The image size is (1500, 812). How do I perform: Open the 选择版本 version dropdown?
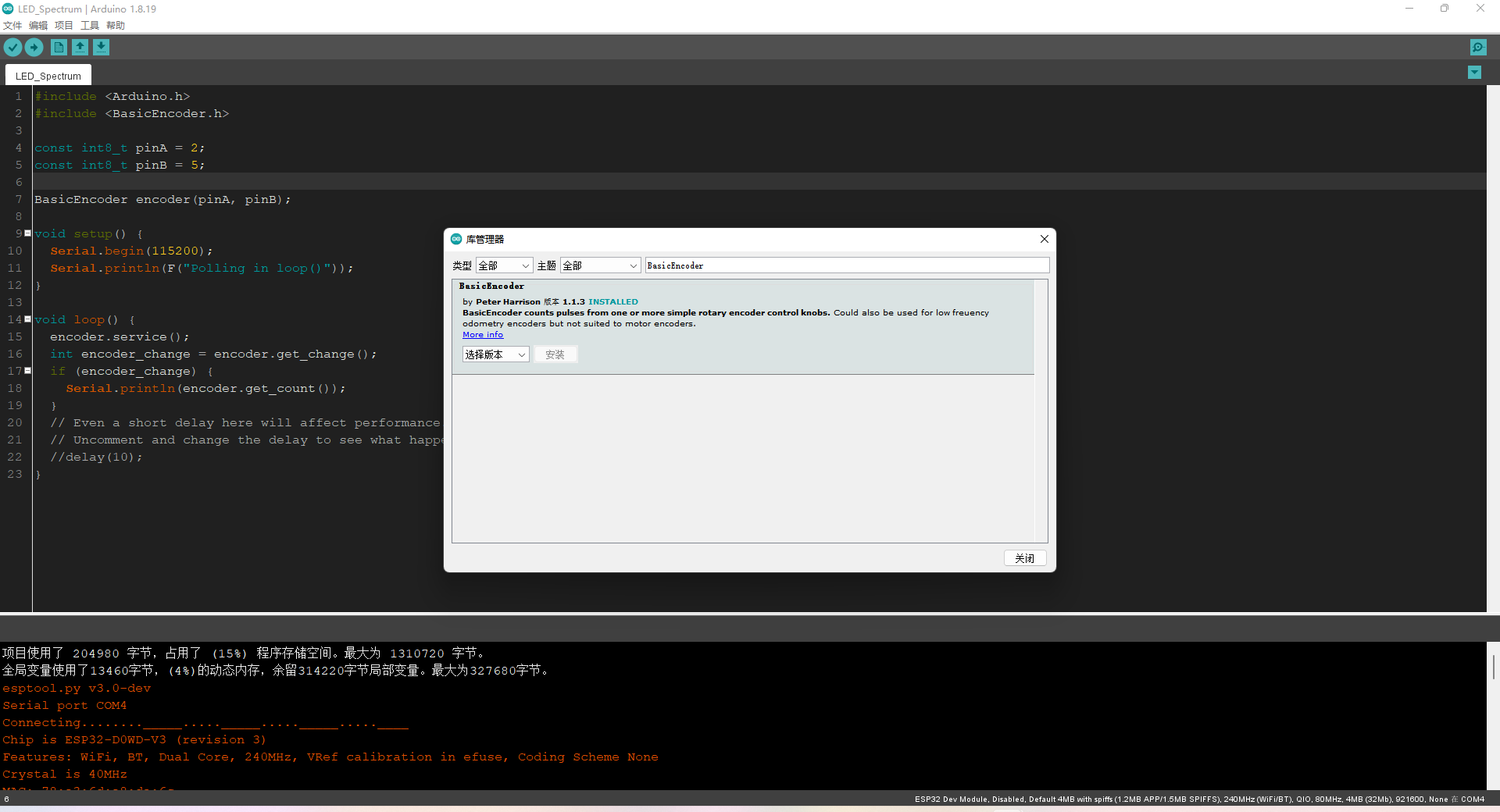click(495, 354)
